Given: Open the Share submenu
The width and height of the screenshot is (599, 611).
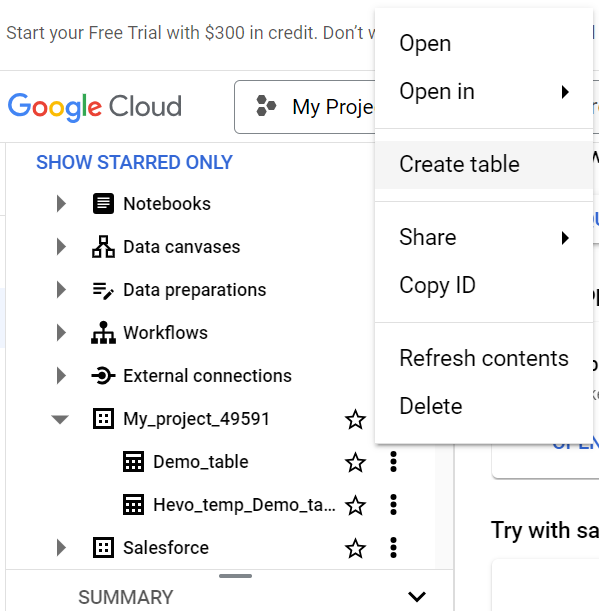Looking at the screenshot, I should (484, 237).
